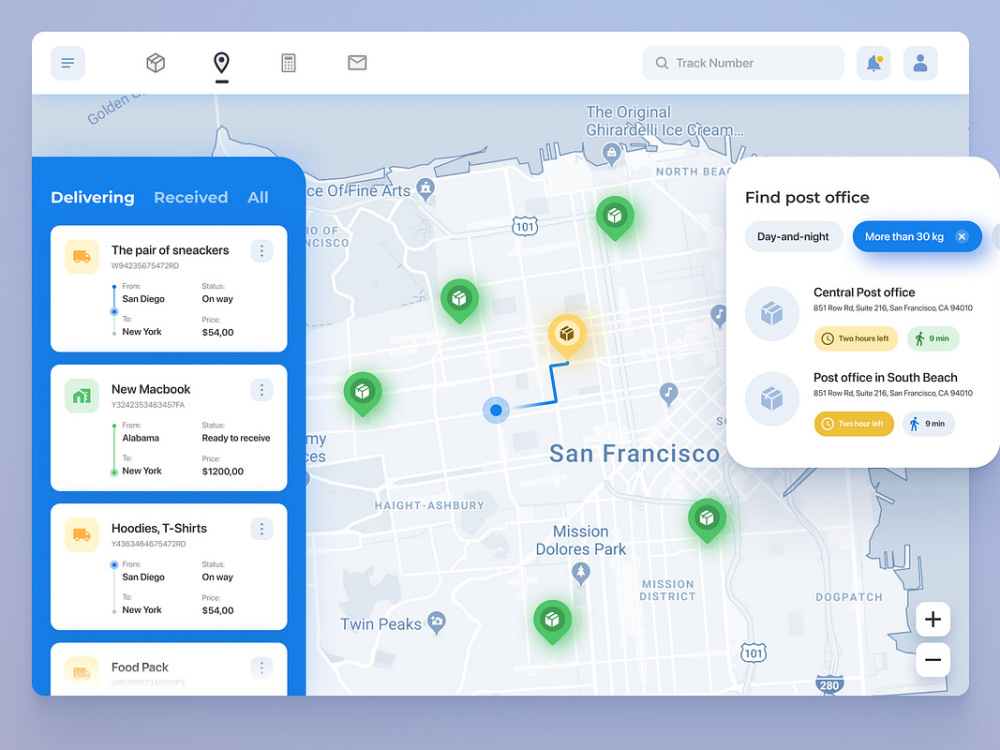Click the warehouse icon on the New Macbook card
The width and height of the screenshot is (1000, 750).
(82, 395)
